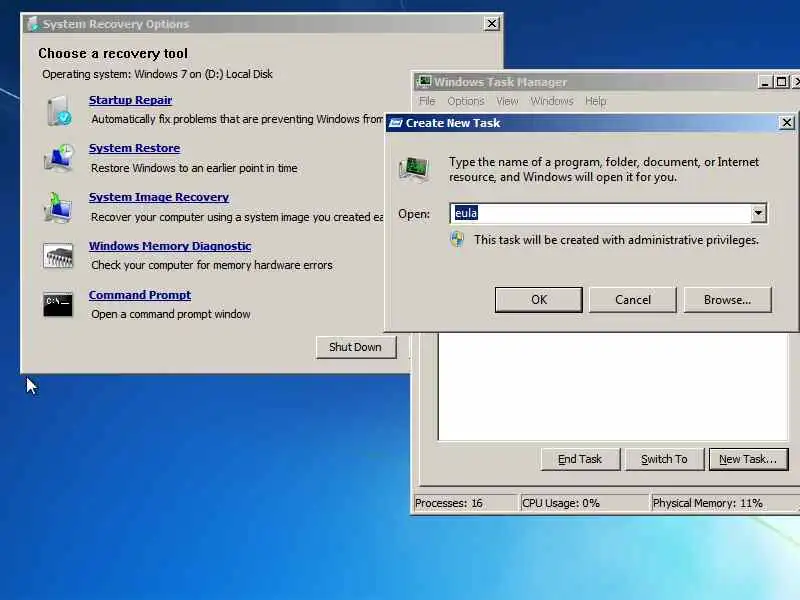This screenshot has width=800, height=600.
Task: Click the run program computer icon in dialog
Action: [413, 169]
